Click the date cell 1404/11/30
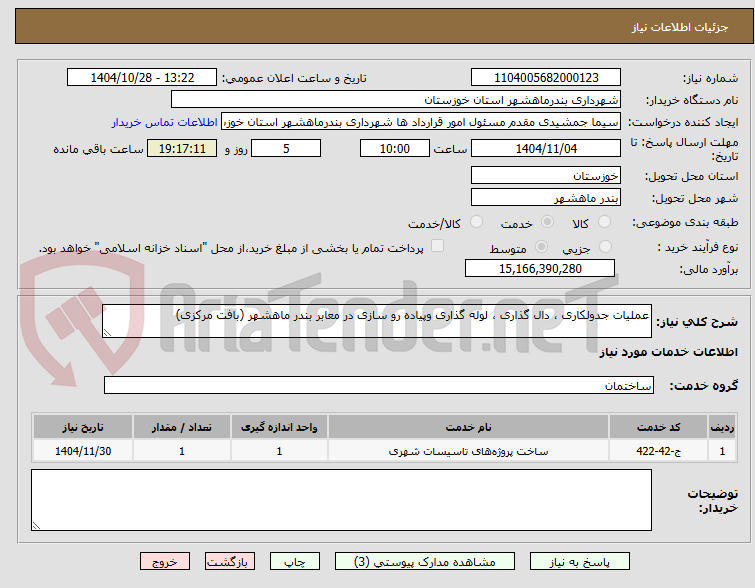The width and height of the screenshot is (755, 588). coord(83,451)
